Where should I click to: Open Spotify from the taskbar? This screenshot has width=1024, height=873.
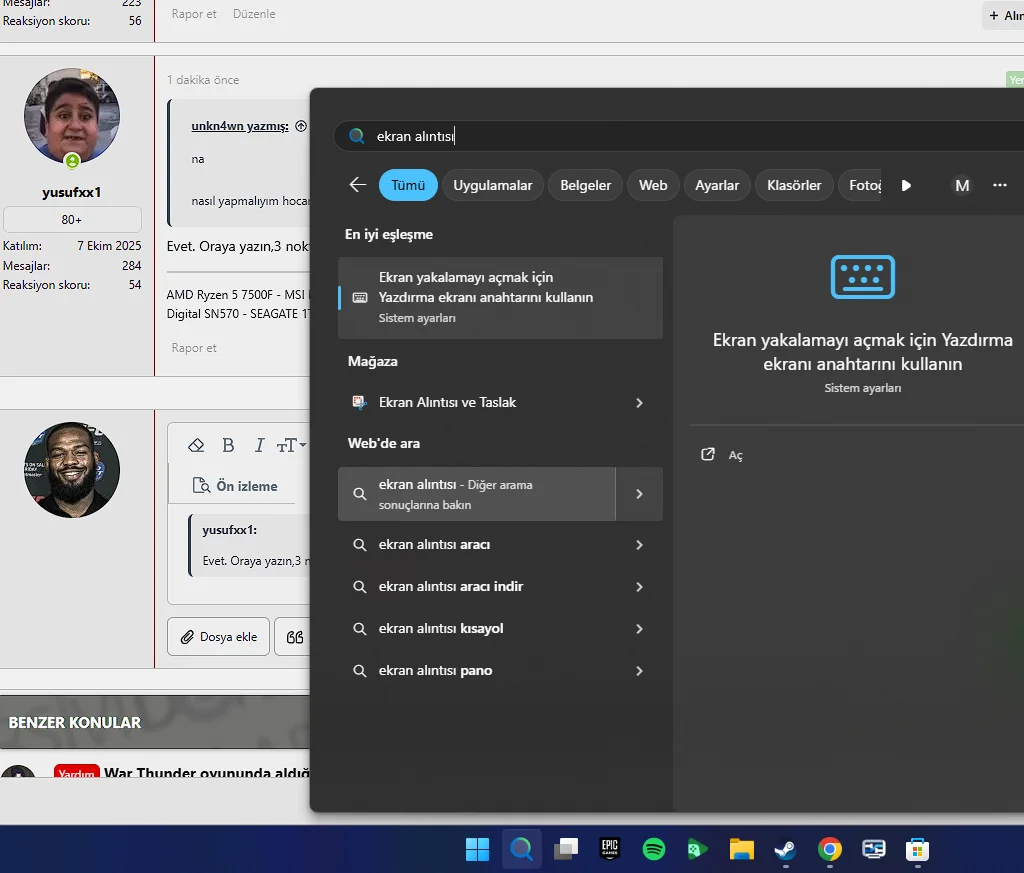(x=654, y=850)
